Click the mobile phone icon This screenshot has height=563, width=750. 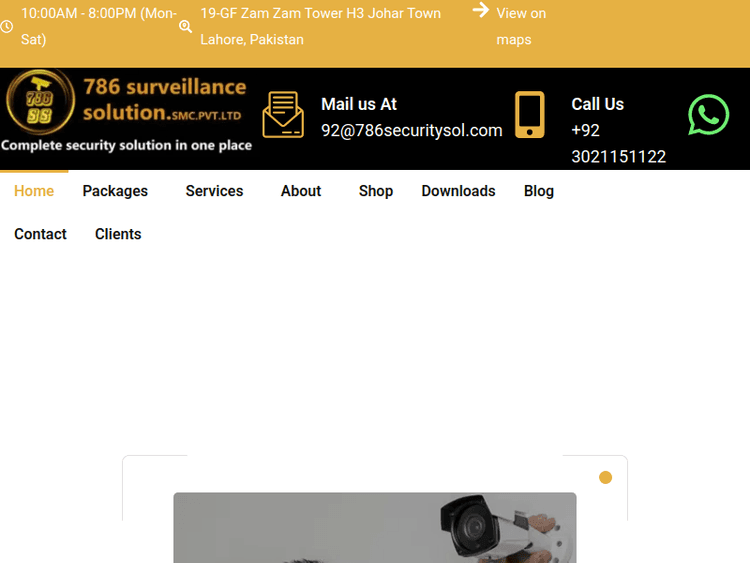[x=529, y=114]
